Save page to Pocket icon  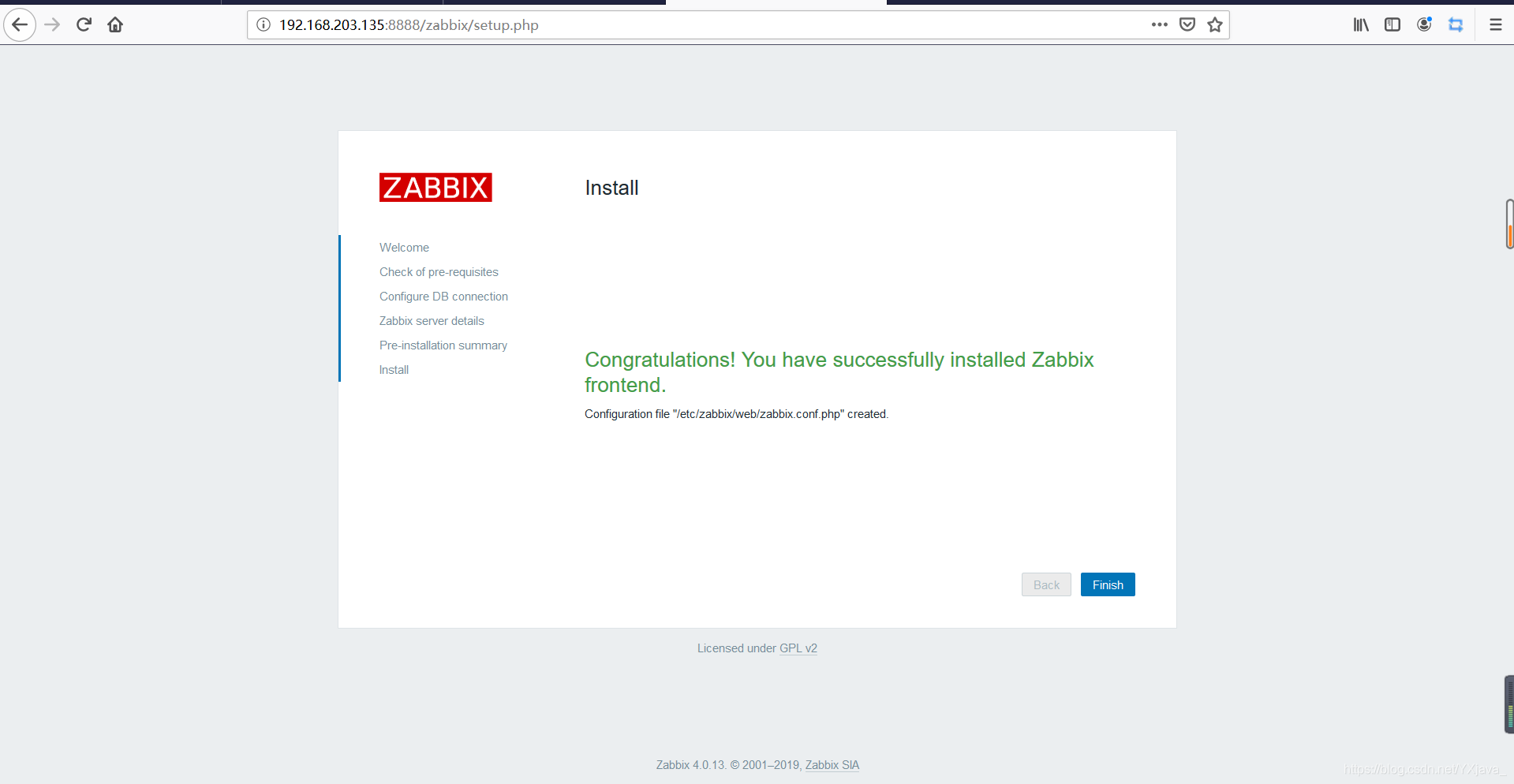(1187, 24)
